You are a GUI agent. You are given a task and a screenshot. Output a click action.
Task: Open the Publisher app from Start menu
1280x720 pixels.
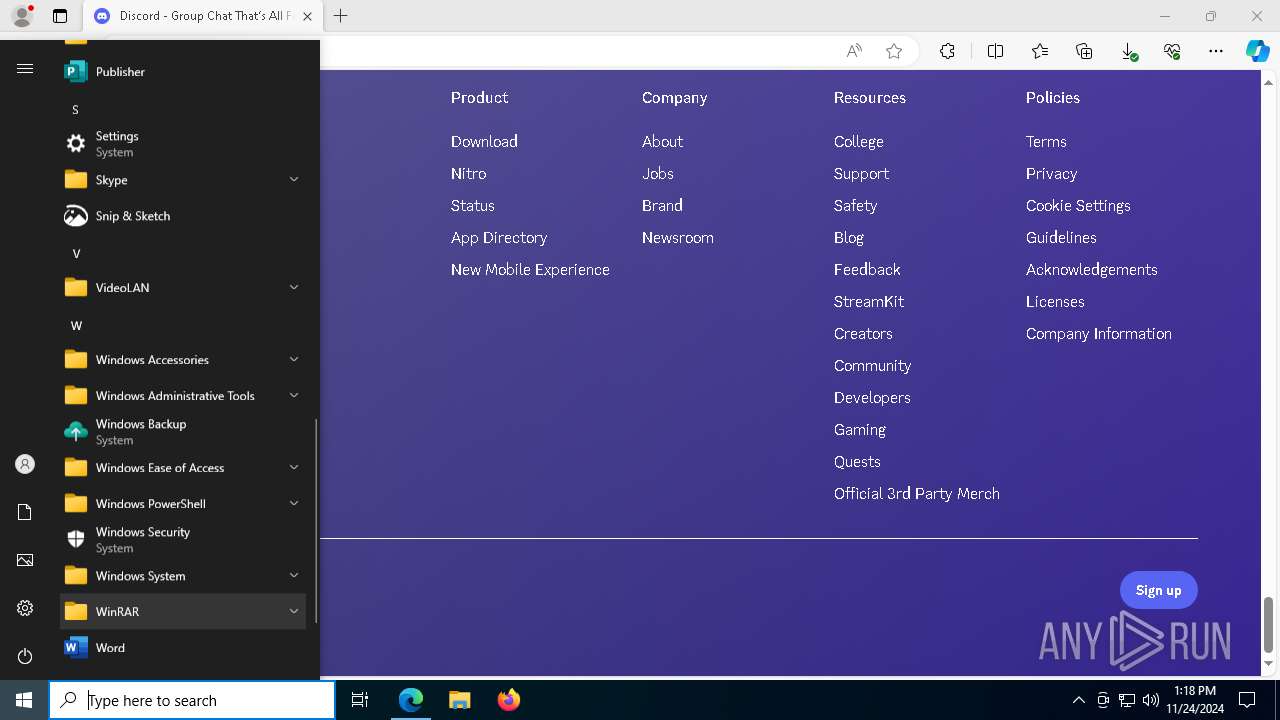click(183, 72)
